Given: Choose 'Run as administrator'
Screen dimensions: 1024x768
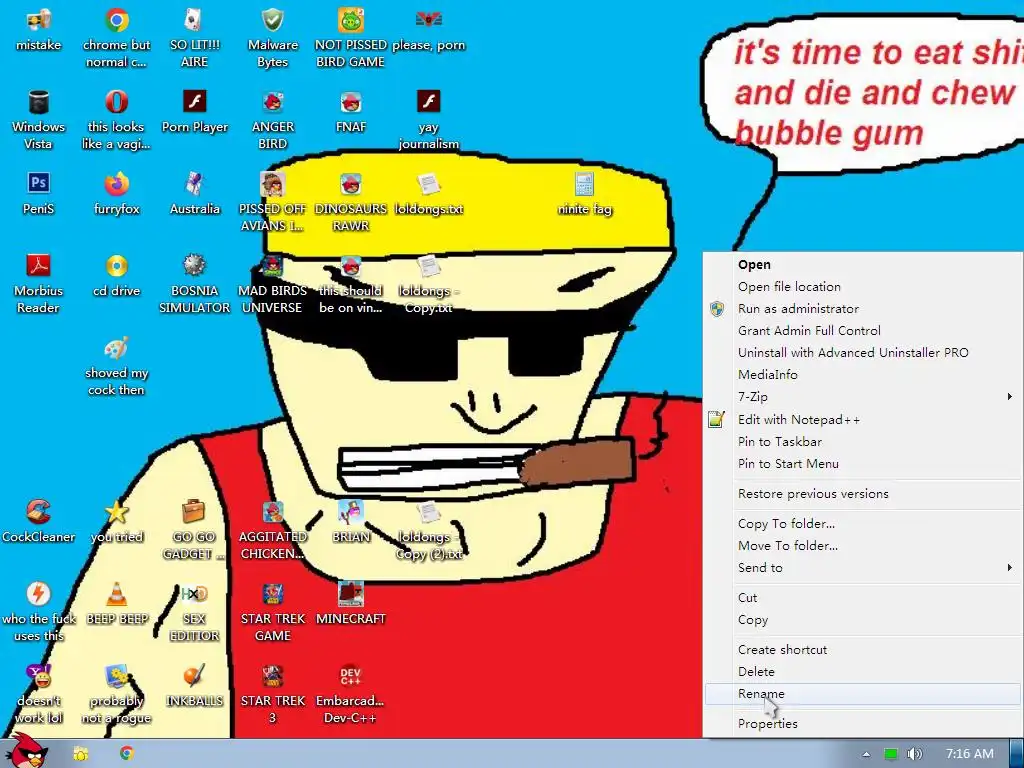Looking at the screenshot, I should [x=863, y=309].
